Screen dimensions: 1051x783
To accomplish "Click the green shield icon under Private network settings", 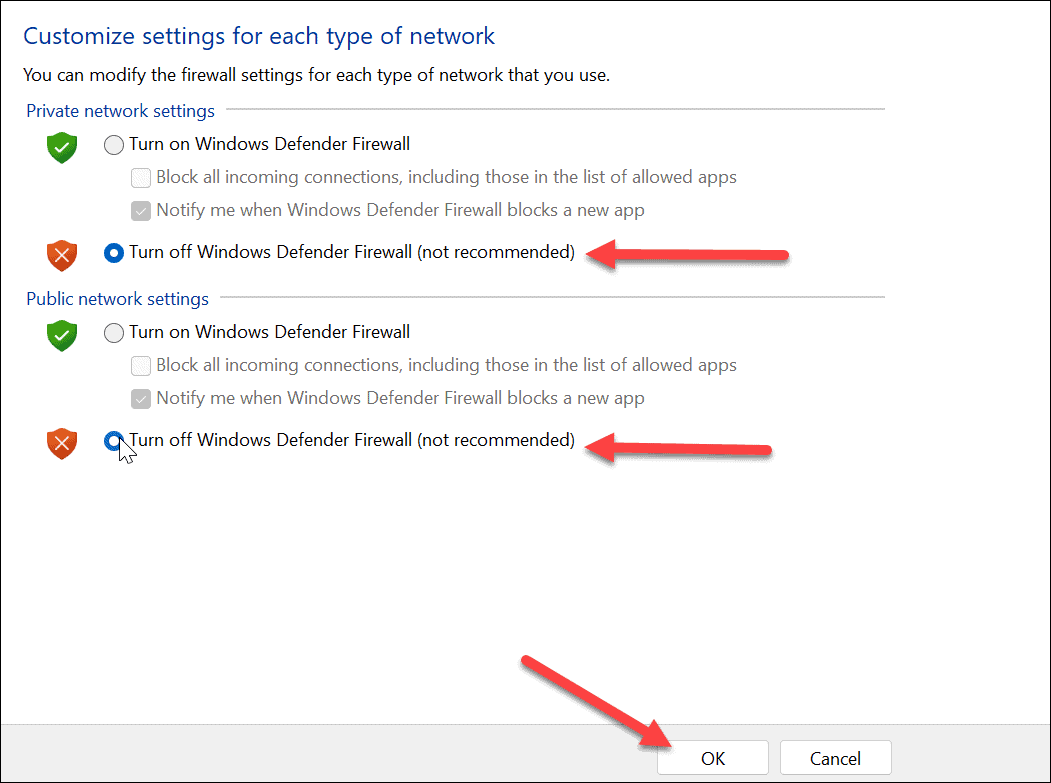I will click(61, 147).
